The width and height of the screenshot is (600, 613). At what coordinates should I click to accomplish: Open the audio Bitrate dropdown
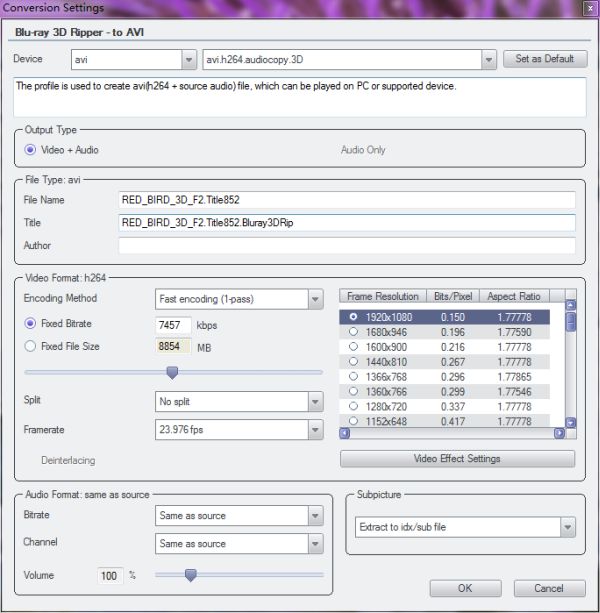coord(239,516)
